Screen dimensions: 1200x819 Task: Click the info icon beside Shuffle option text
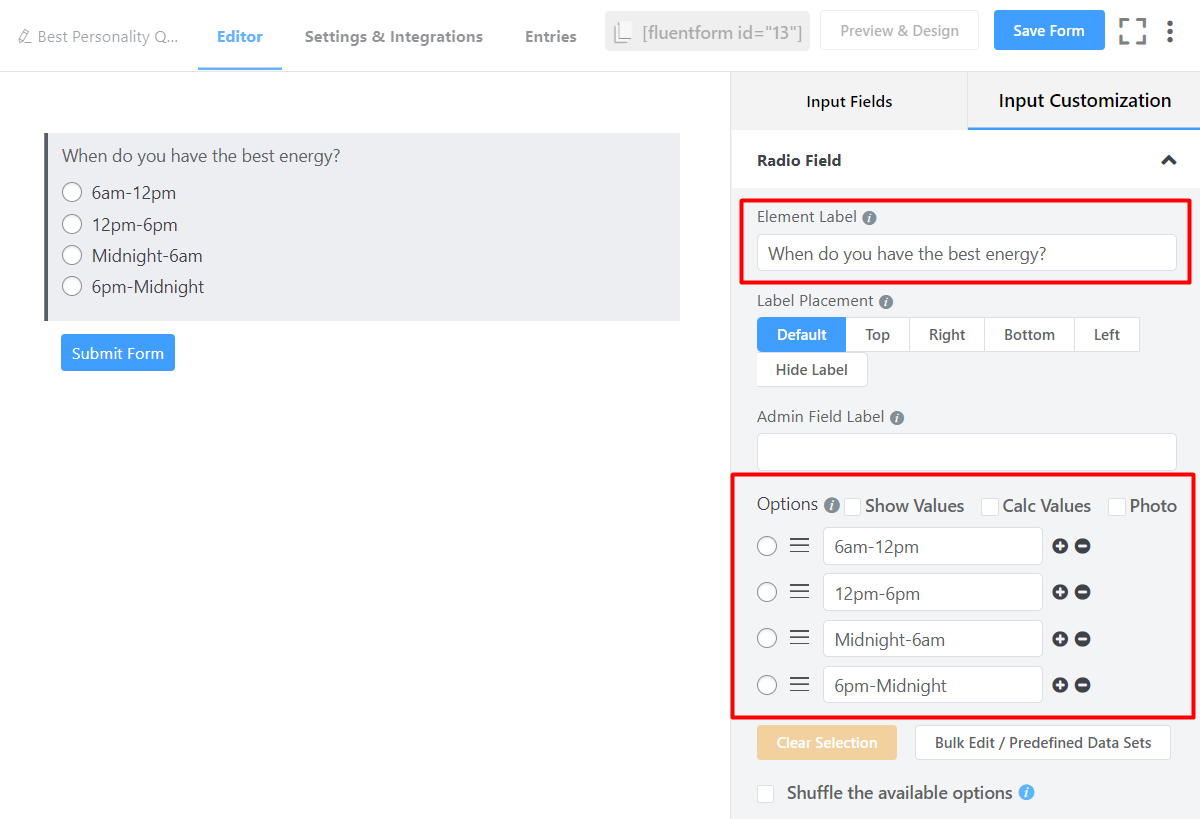[x=1027, y=791]
